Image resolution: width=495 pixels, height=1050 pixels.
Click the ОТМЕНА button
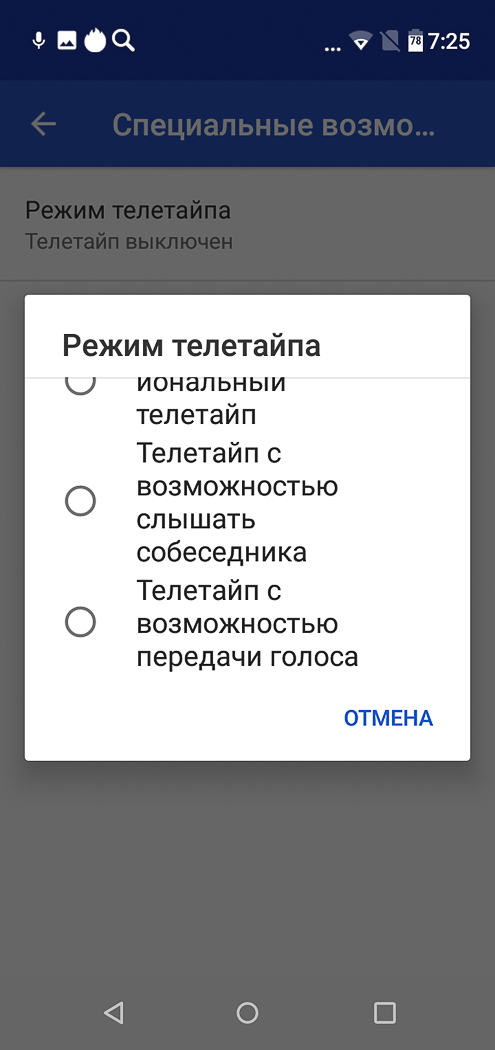click(x=388, y=718)
